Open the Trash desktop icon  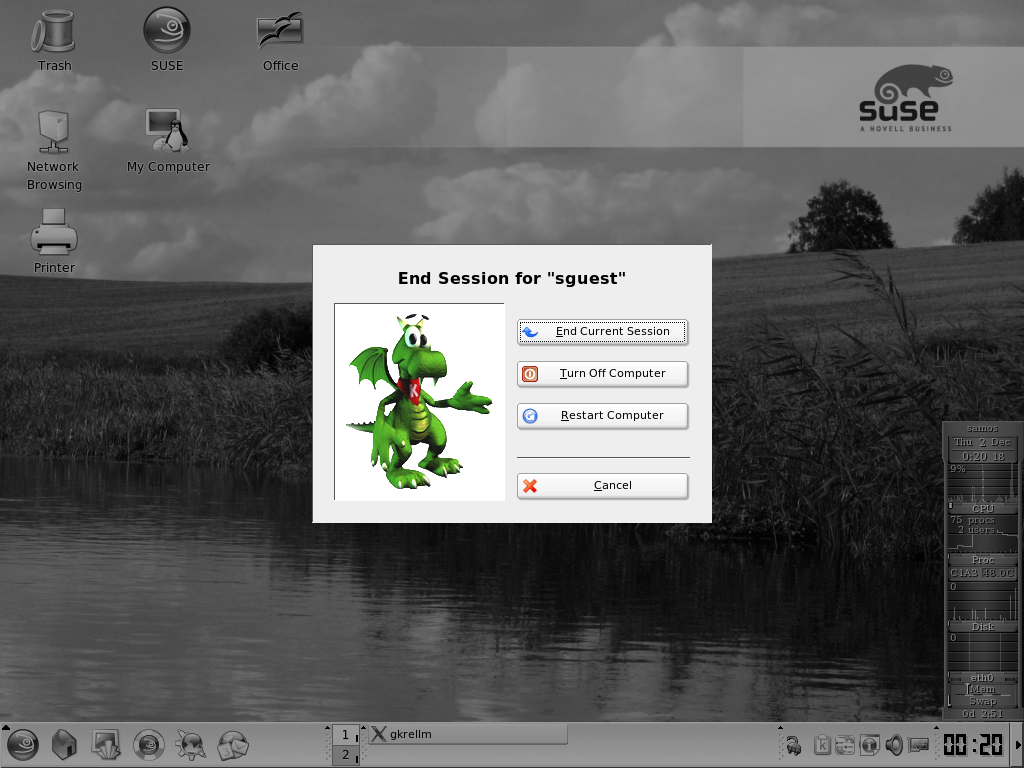tap(54, 40)
